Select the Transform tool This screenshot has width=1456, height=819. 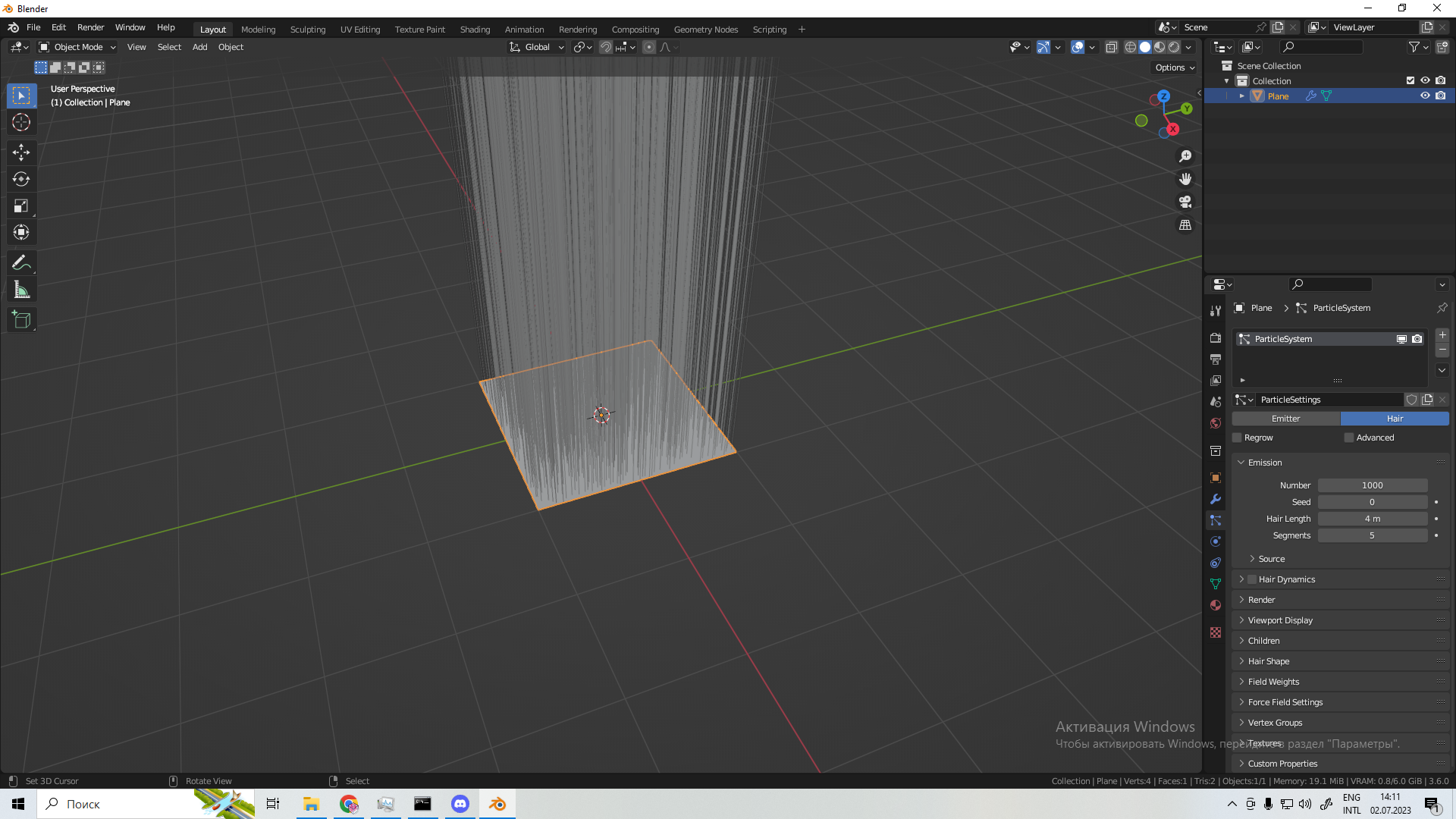[21, 232]
